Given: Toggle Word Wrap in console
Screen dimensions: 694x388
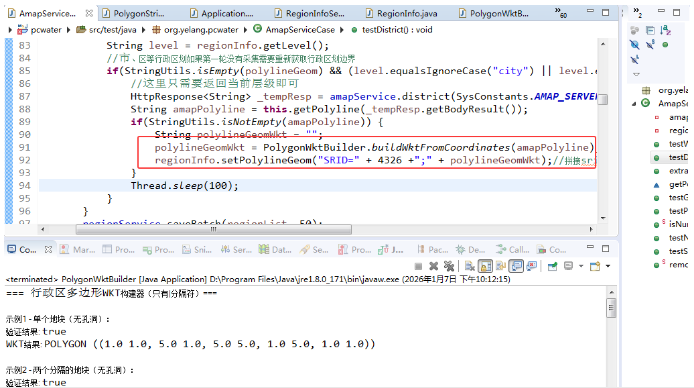Looking at the screenshot, I should (501, 266).
